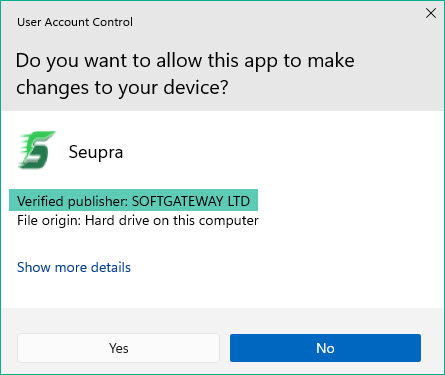The width and height of the screenshot is (445, 375).
Task: Close the User Account Control dialog
Action: pyautogui.click(x=431, y=13)
